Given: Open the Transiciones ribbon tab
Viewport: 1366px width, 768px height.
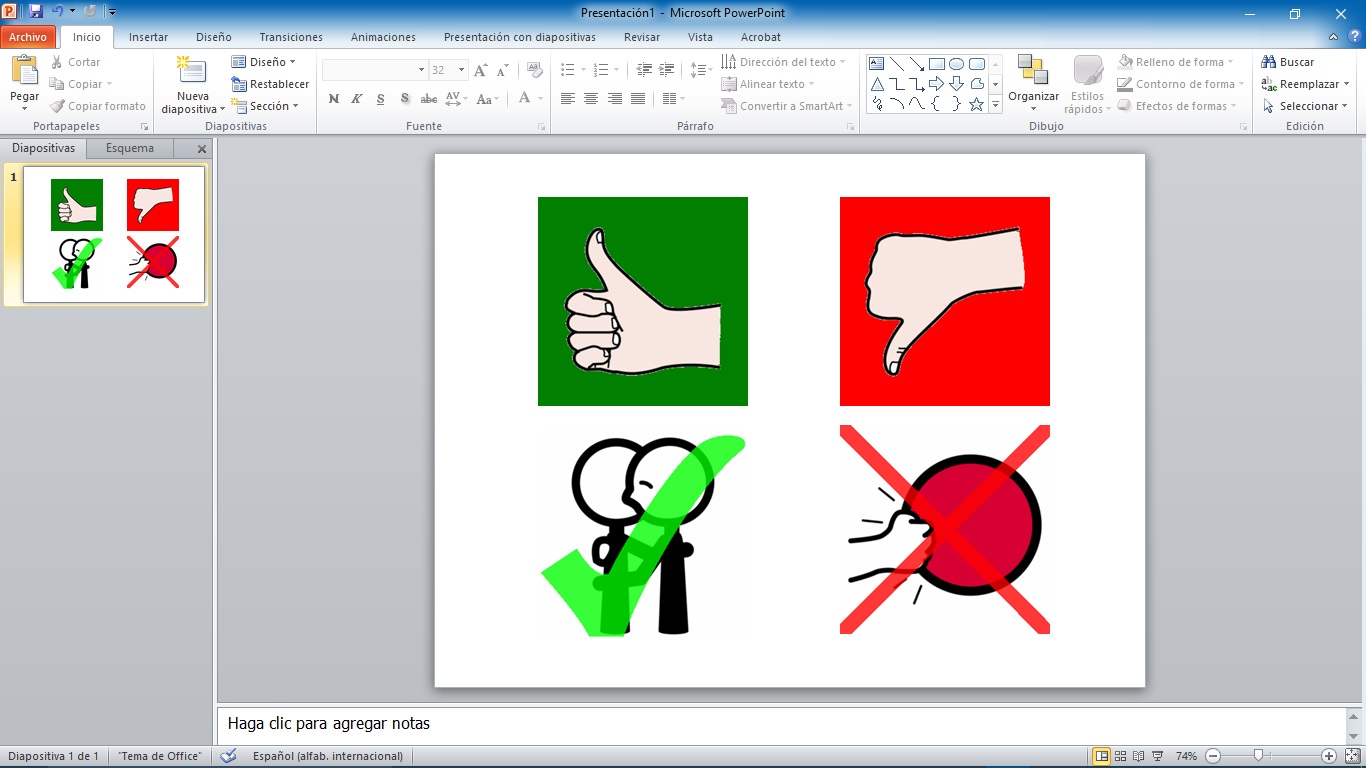Looking at the screenshot, I should [x=290, y=37].
